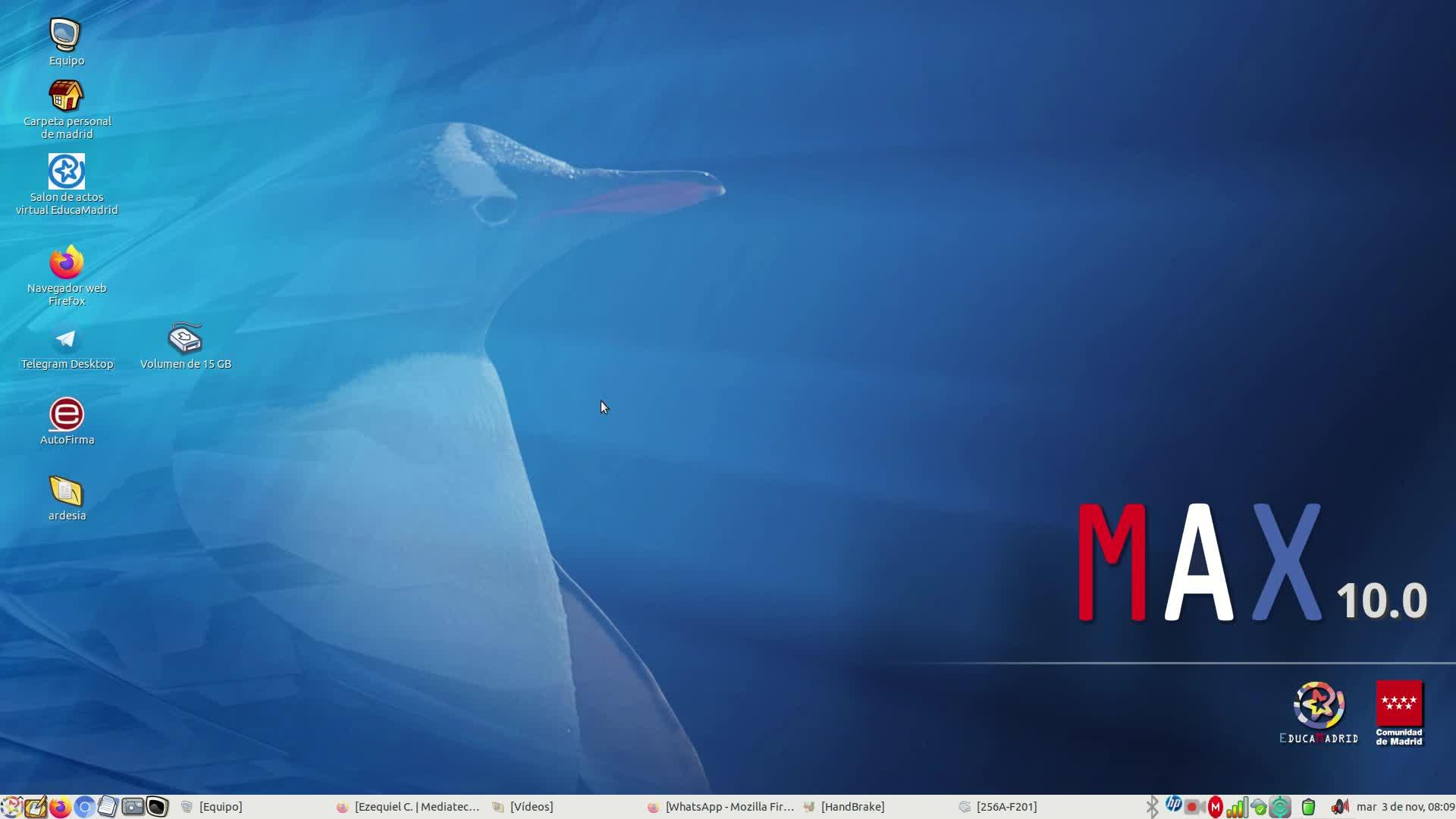Image resolution: width=1456 pixels, height=819 pixels.
Task: Select the ardesia desktop icon
Action: click(67, 498)
